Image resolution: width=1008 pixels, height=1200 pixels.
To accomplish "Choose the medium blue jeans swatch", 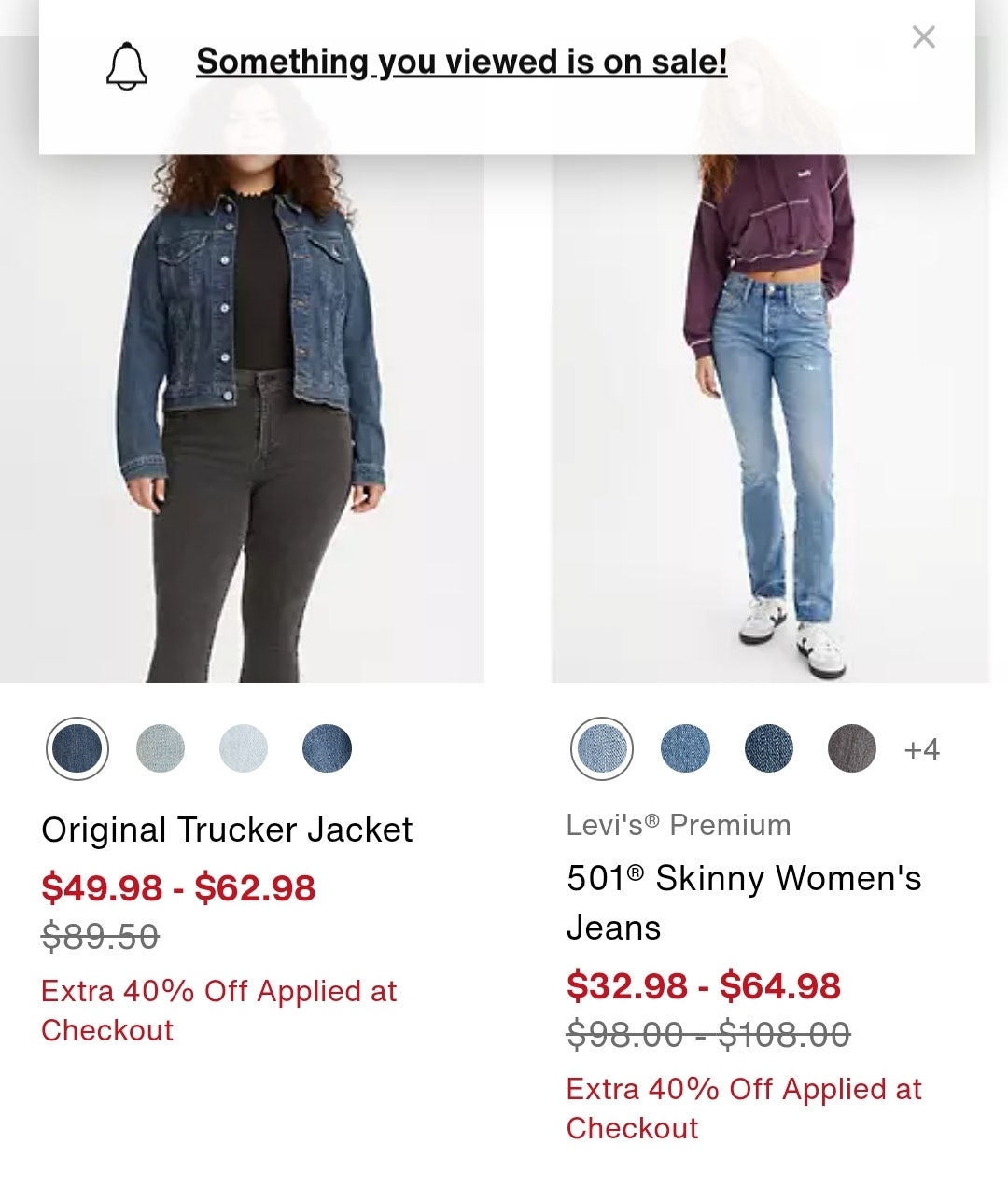I will [685, 748].
